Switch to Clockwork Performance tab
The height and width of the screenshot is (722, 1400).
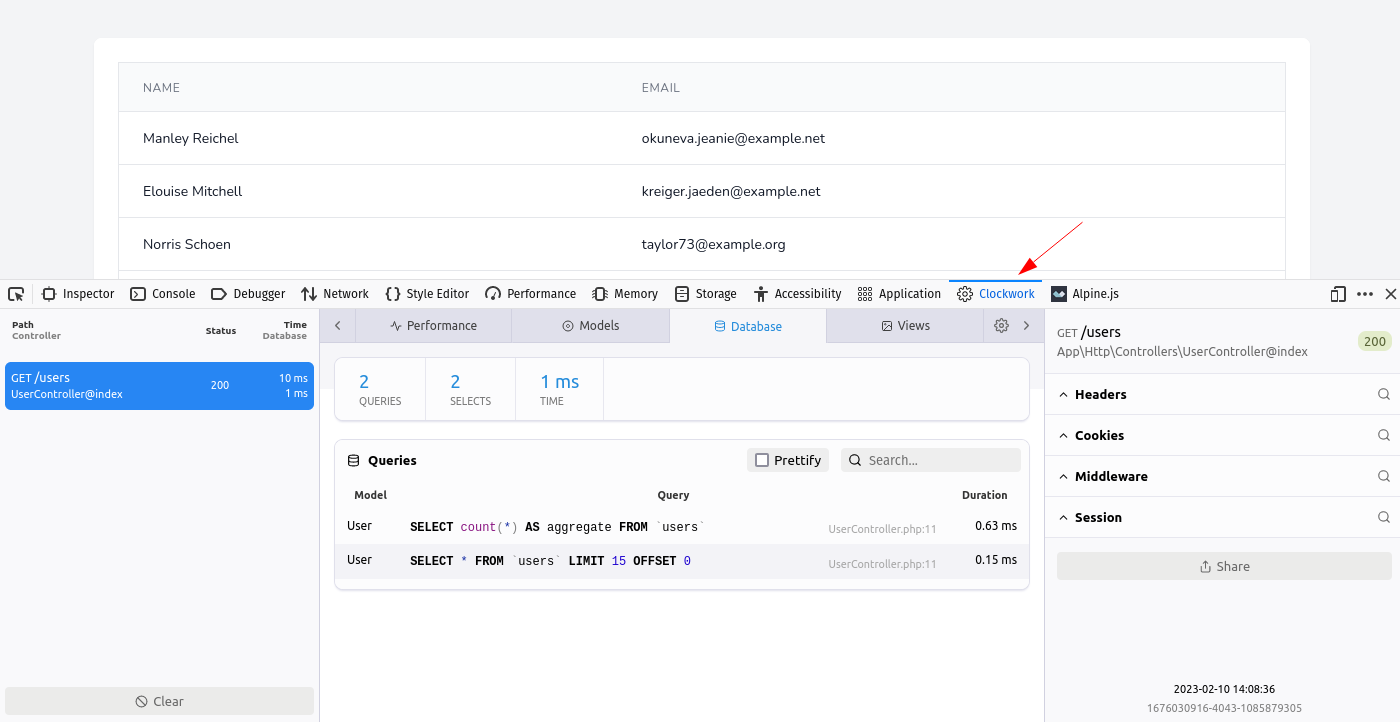click(x=433, y=326)
